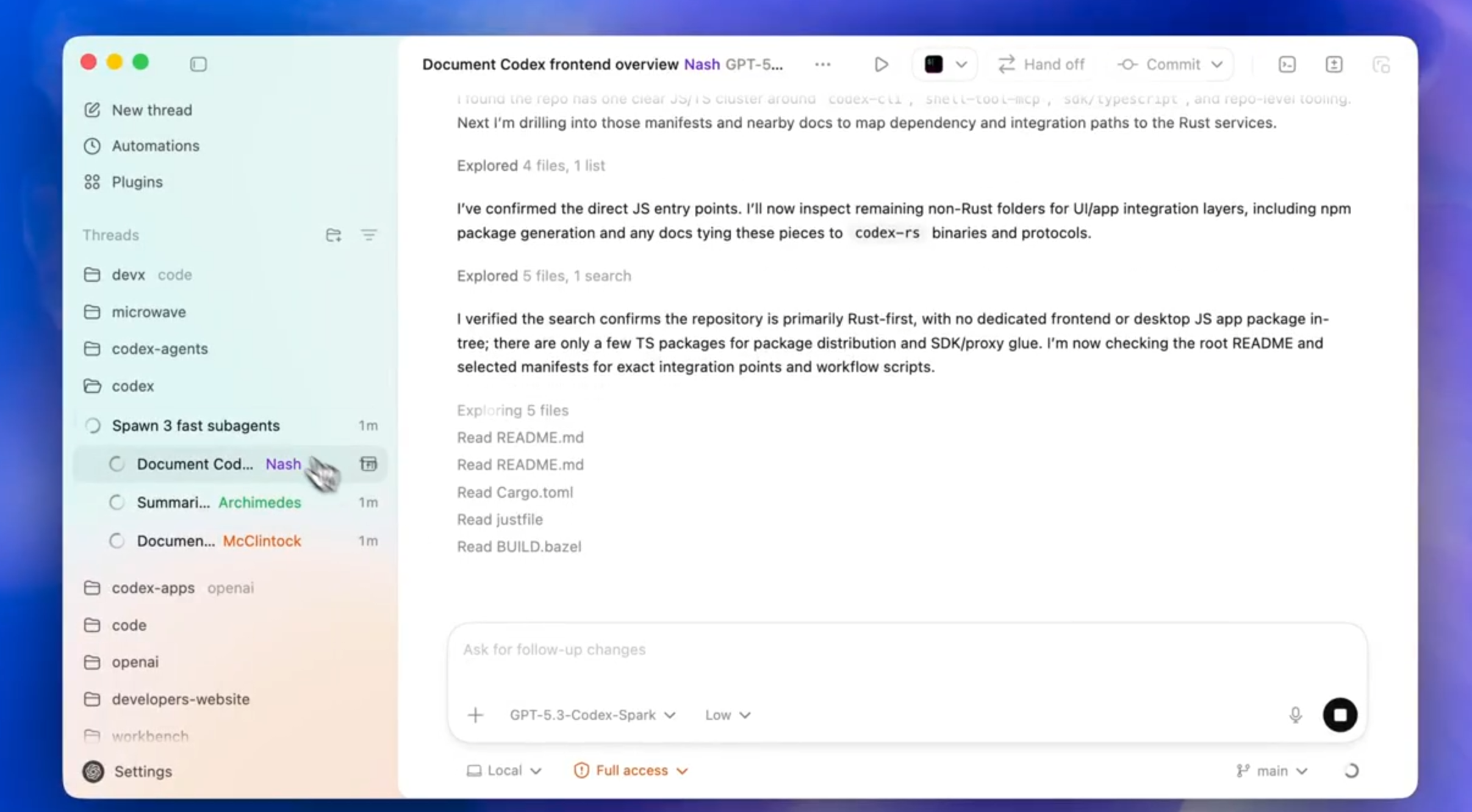Screen dimensions: 1472x812
Task: Click the plus attachment icon
Action: point(475,714)
